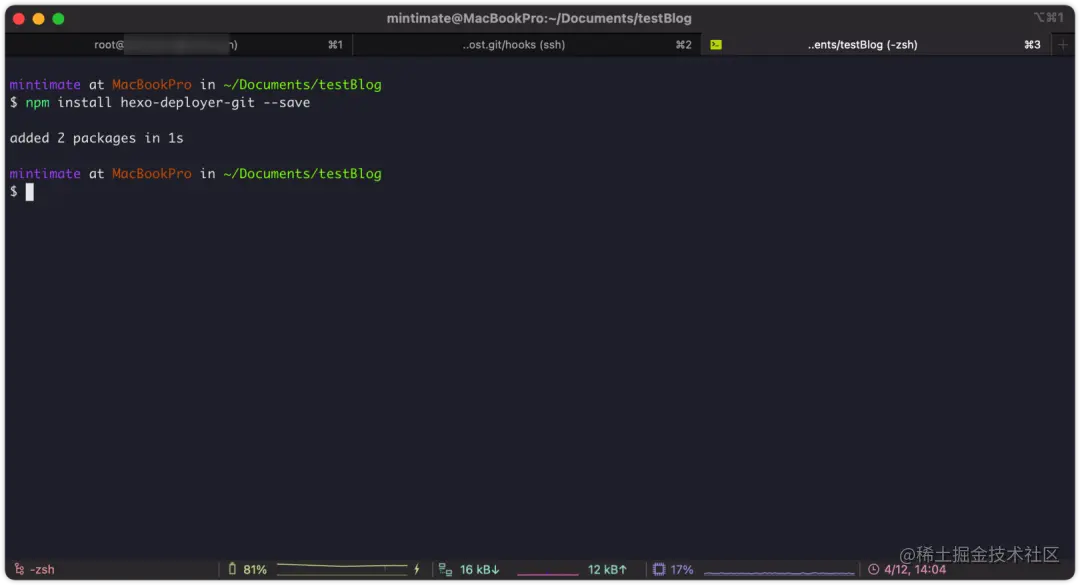Minimize the window with yellow button

point(39,19)
